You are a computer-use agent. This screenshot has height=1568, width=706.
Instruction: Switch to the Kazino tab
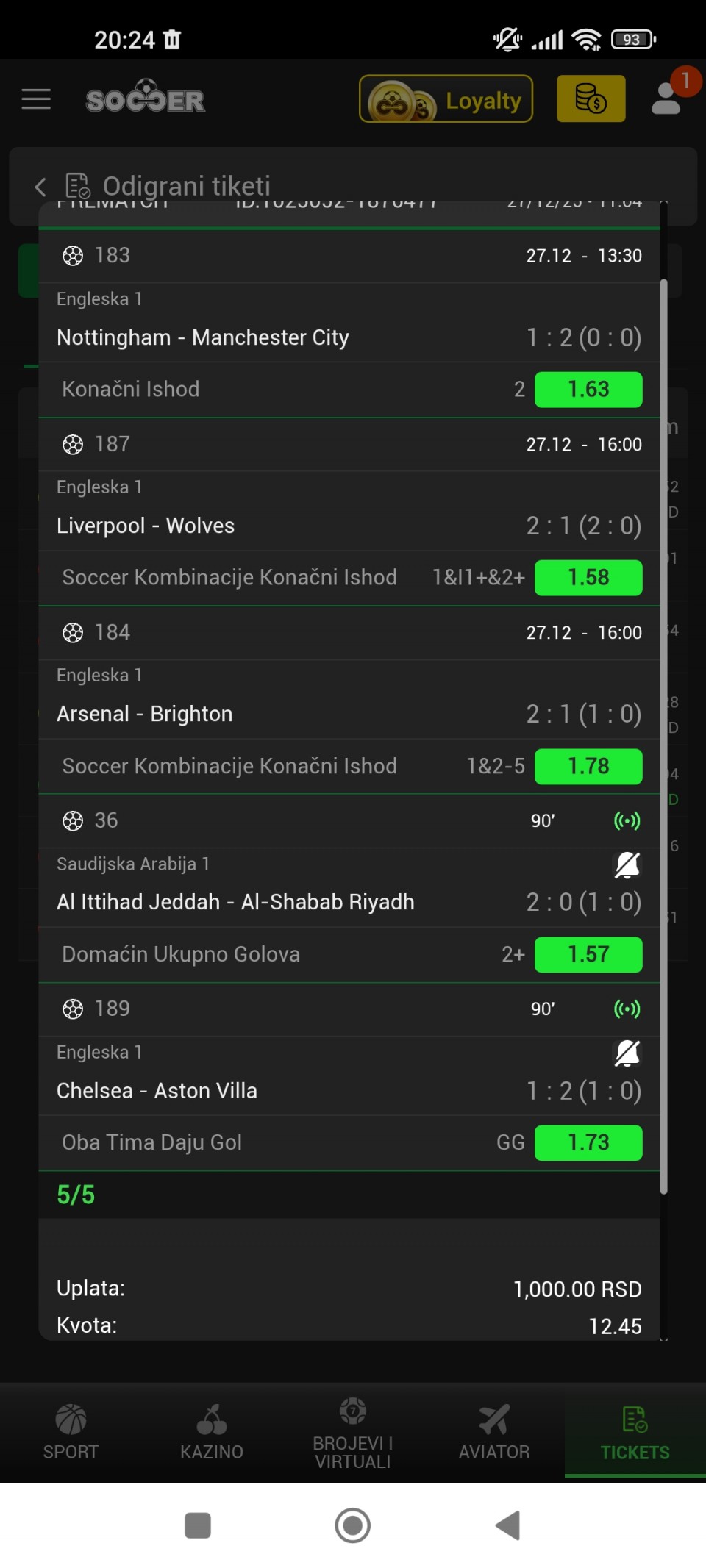(212, 1431)
